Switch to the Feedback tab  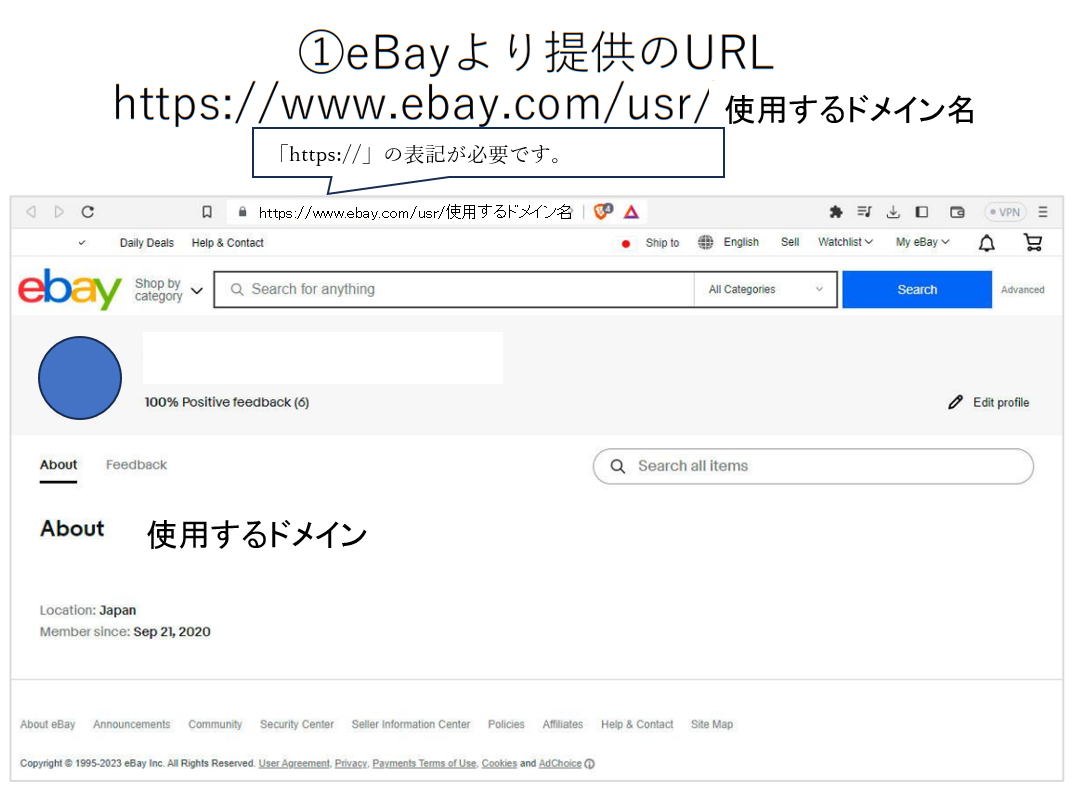136,465
